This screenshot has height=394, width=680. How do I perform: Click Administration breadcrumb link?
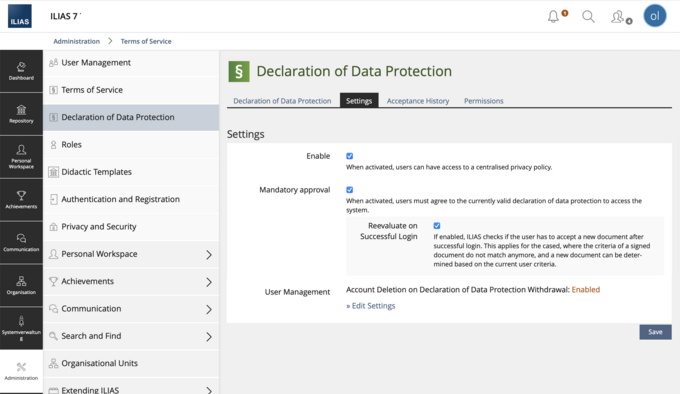(76, 41)
